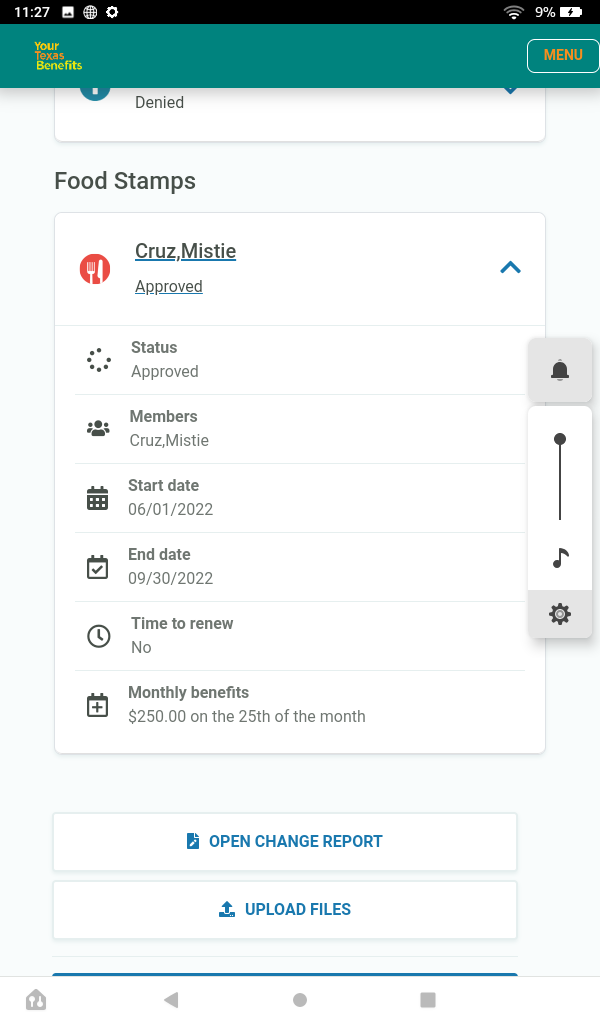Tap the Android back navigation button
Screen dimensions: 600x1024
(171, 999)
